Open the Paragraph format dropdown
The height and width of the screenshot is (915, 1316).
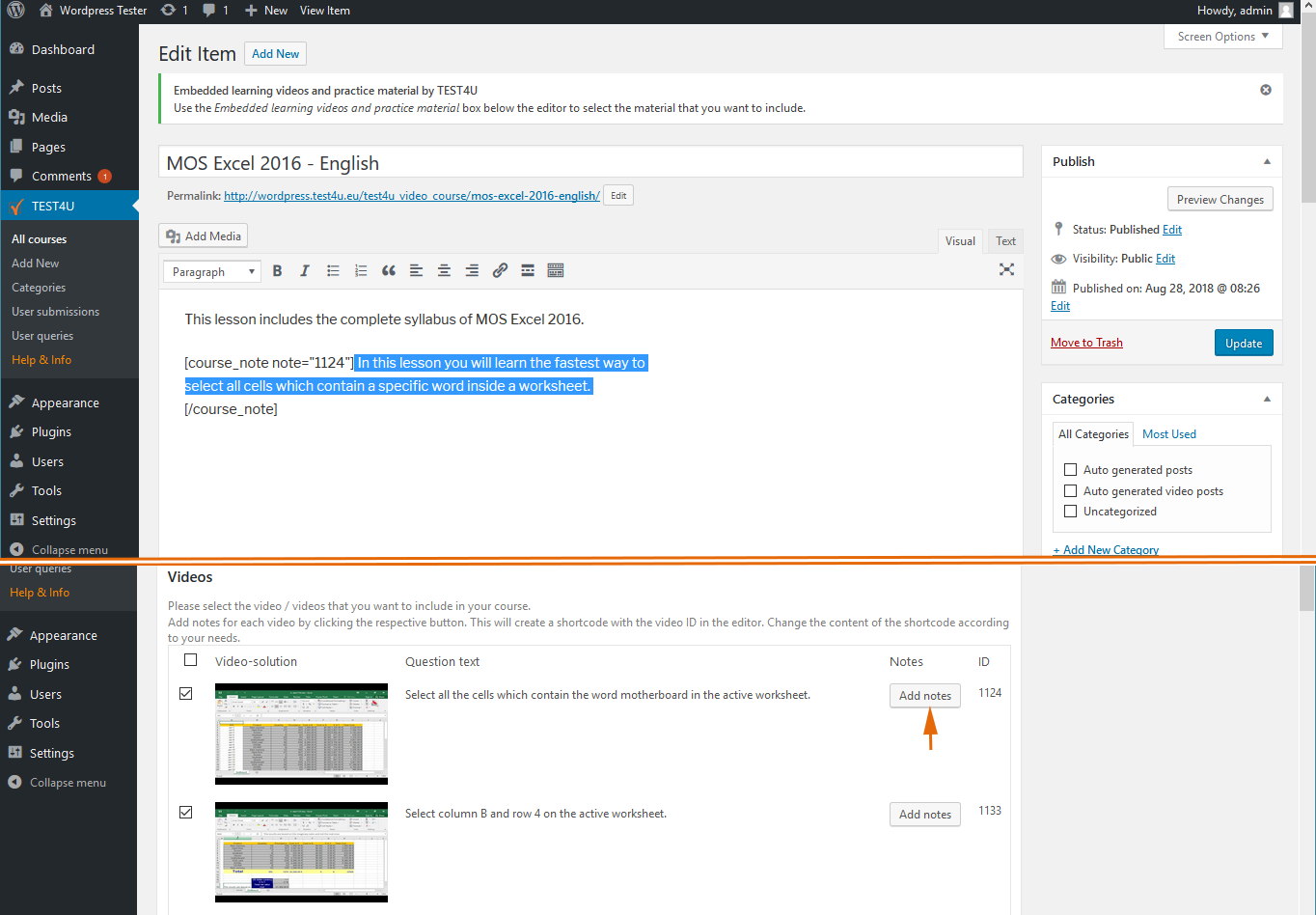coord(212,272)
